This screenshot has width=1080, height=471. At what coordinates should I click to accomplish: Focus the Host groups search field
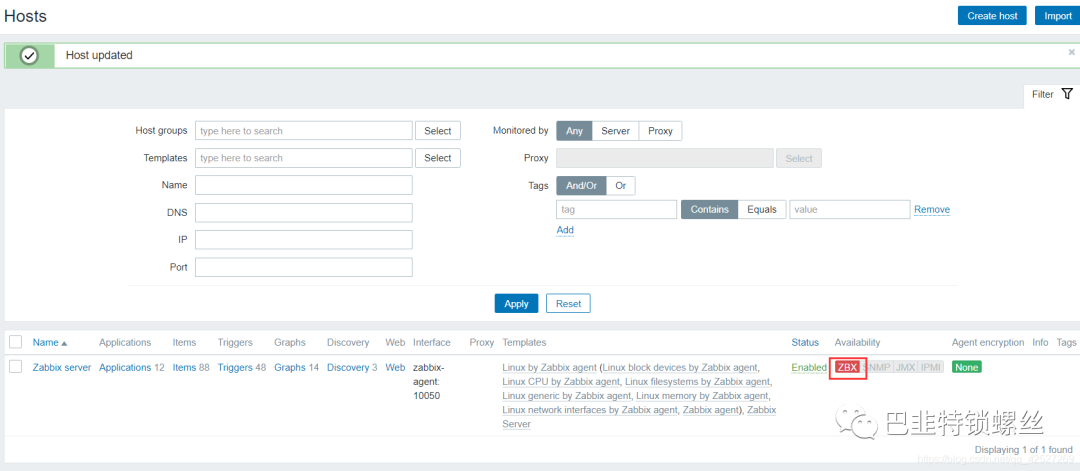[x=304, y=131]
